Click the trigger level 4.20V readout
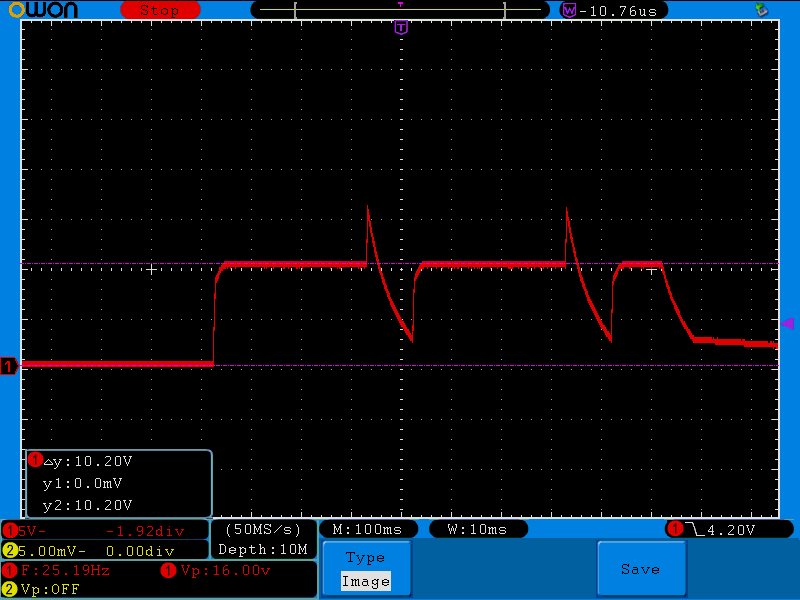This screenshot has width=800, height=600. (x=731, y=530)
